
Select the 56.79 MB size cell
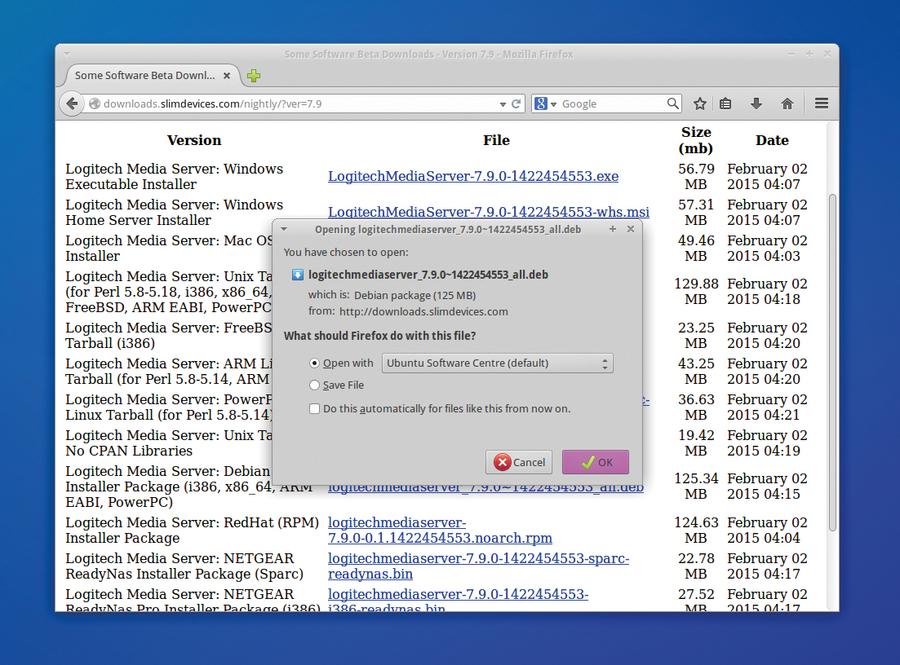point(696,176)
